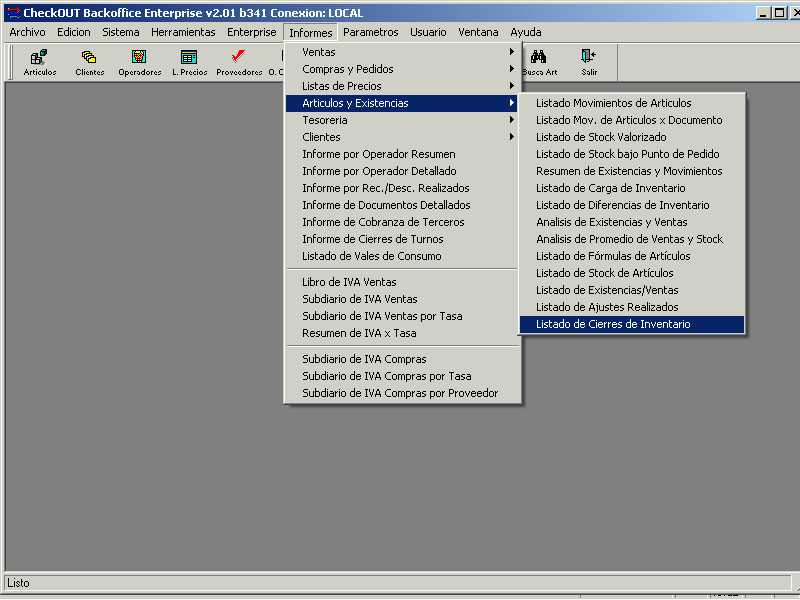Screen dimensions: 800x600
Task: Open Informe de Cierres de Turnos
Action: click(402, 239)
